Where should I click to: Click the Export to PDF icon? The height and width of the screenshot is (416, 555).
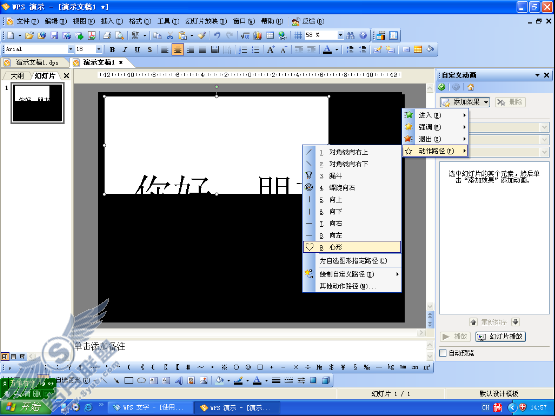click(x=92, y=35)
